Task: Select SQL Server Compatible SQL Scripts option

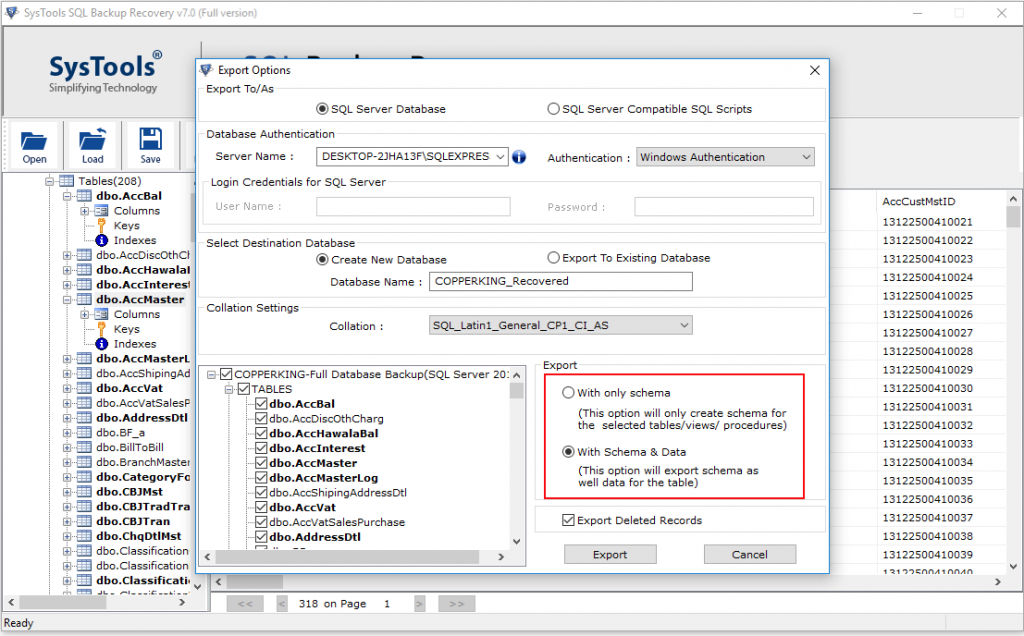Action: tap(553, 109)
